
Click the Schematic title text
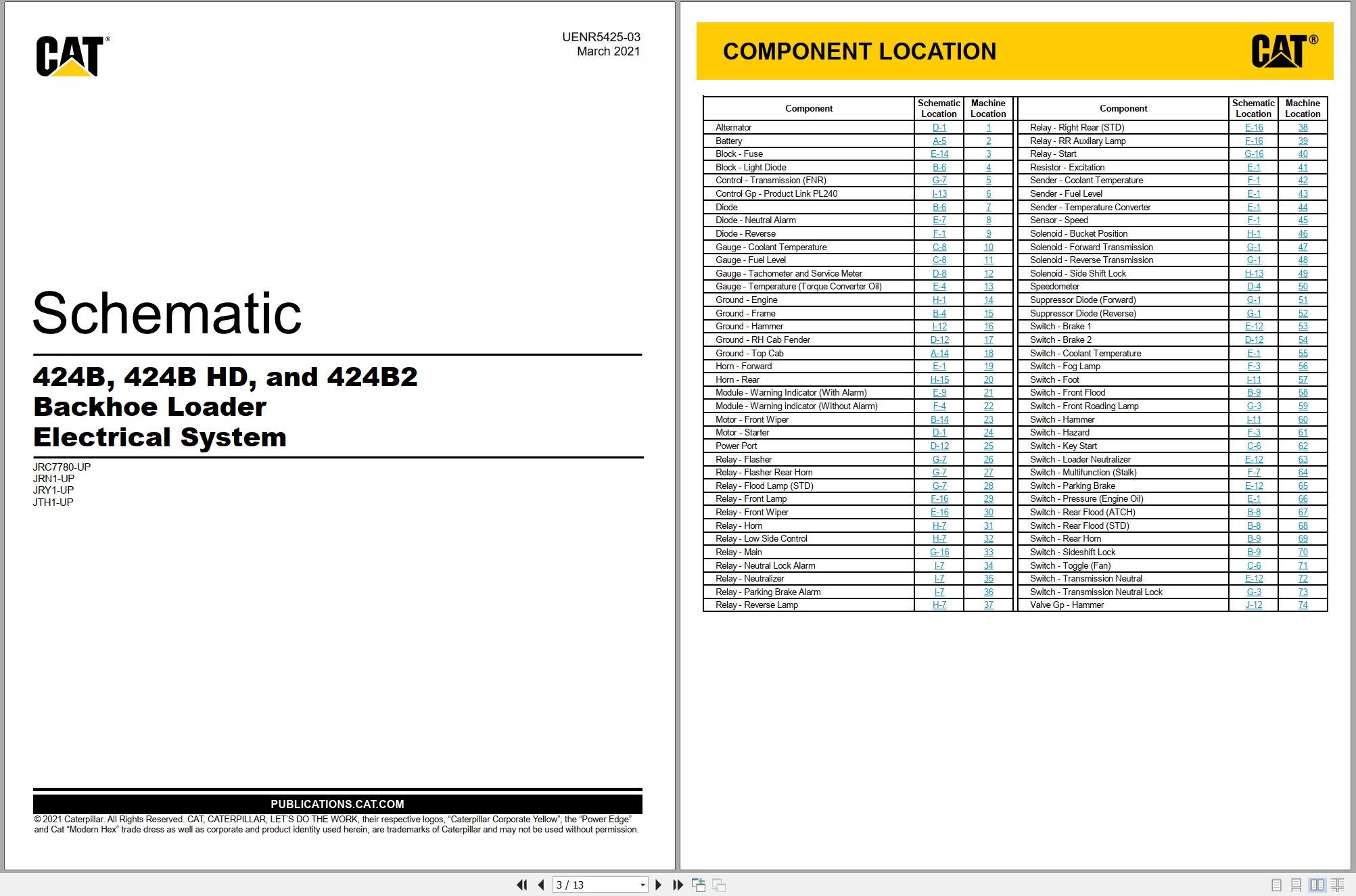point(167,313)
